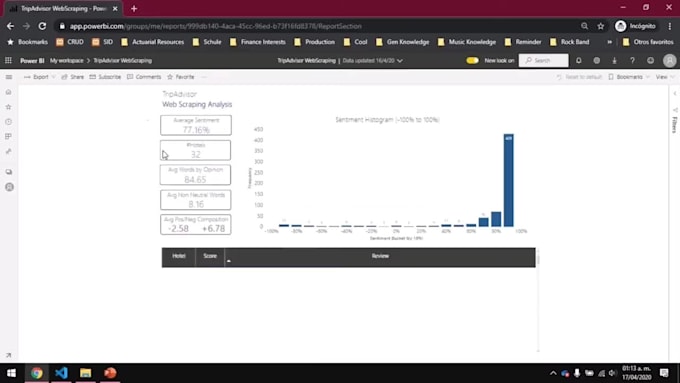Click the tallest histogram bar
The width and height of the screenshot is (680, 383).
point(508,180)
